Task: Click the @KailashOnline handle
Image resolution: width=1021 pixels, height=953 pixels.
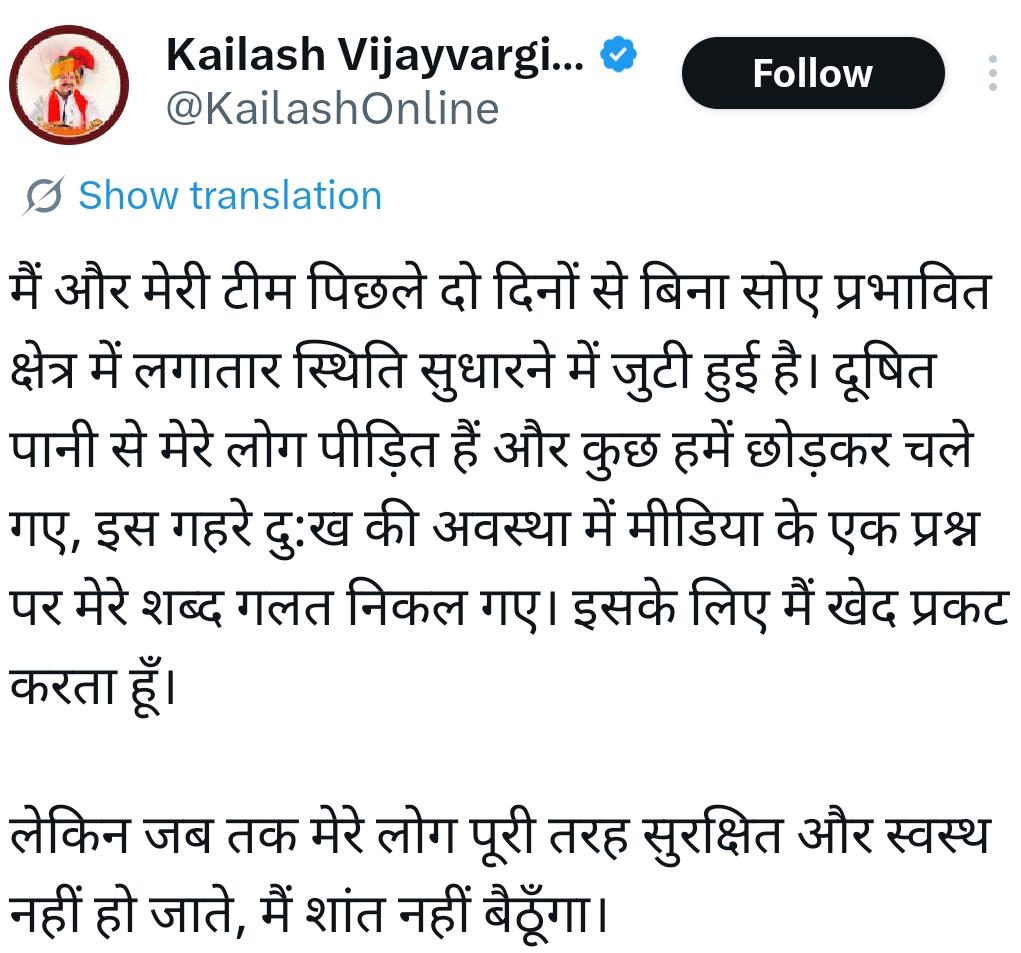Action: point(332,109)
